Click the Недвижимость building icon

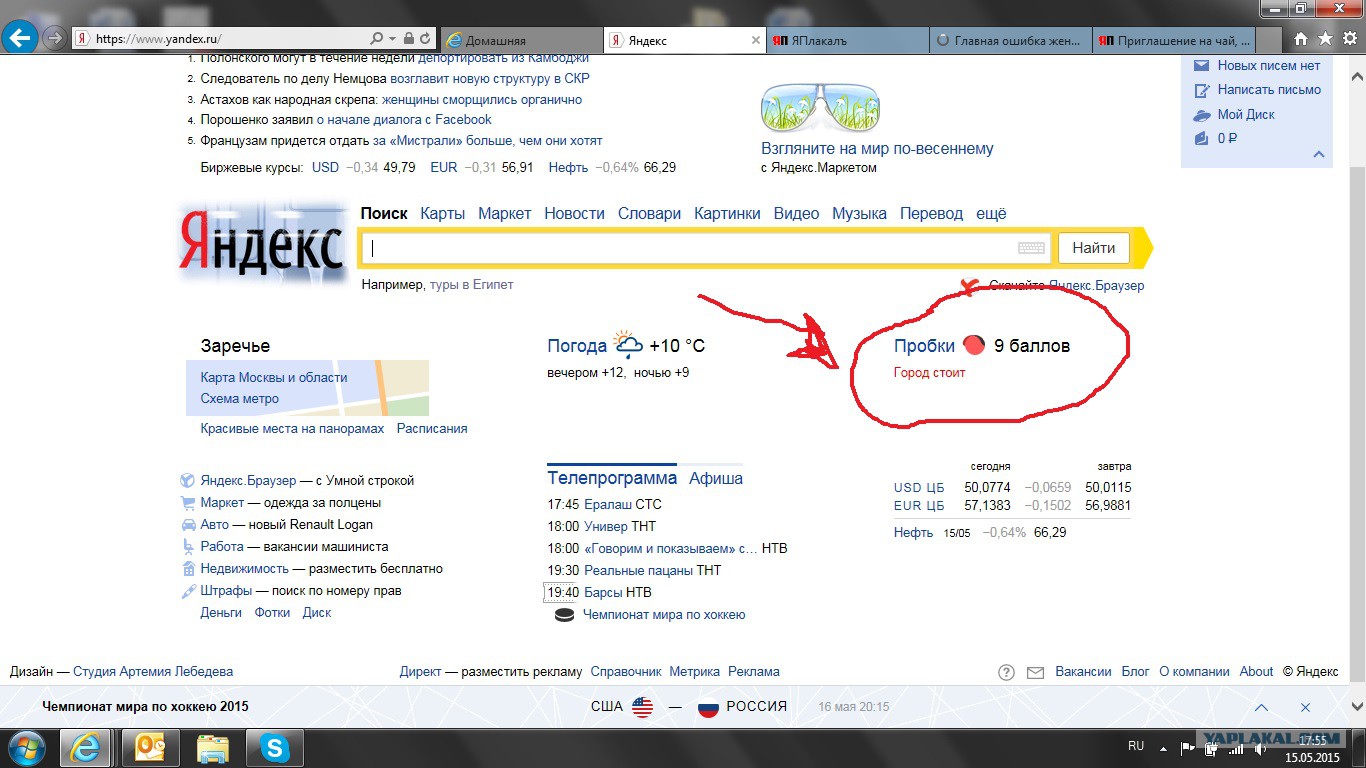click(188, 569)
